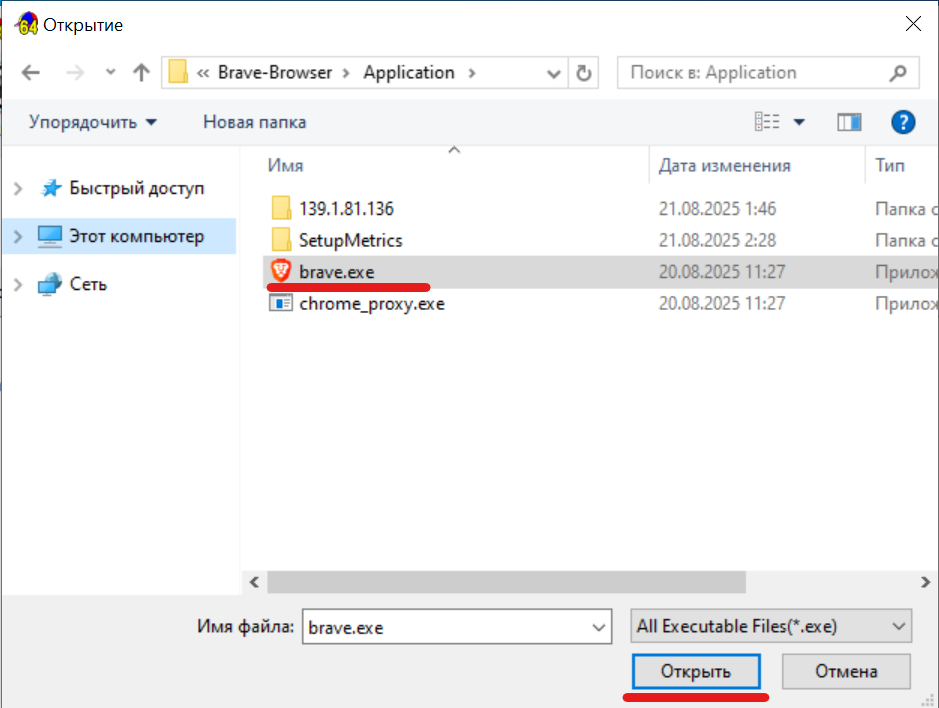Expand the Быстрый доступ tree node
The image size is (939, 708).
[x=18, y=189]
